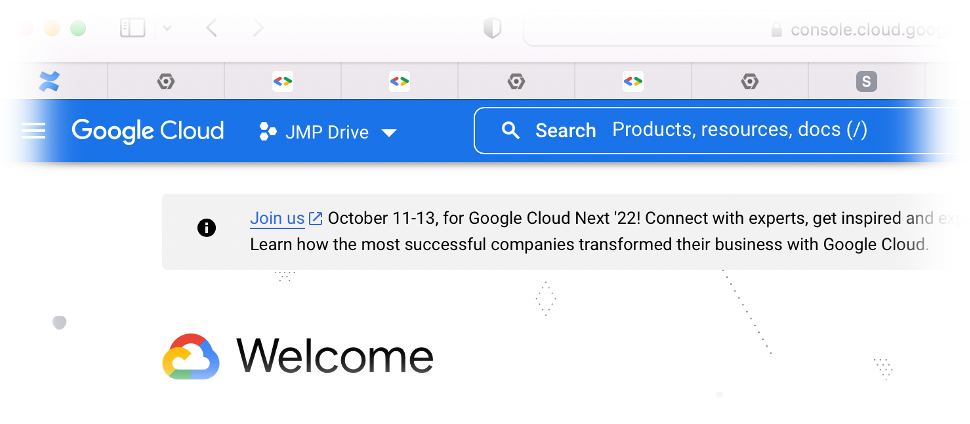Click the external-link icon after Join us
Image resolution: width=970 pixels, height=424 pixels.
[x=316, y=219]
